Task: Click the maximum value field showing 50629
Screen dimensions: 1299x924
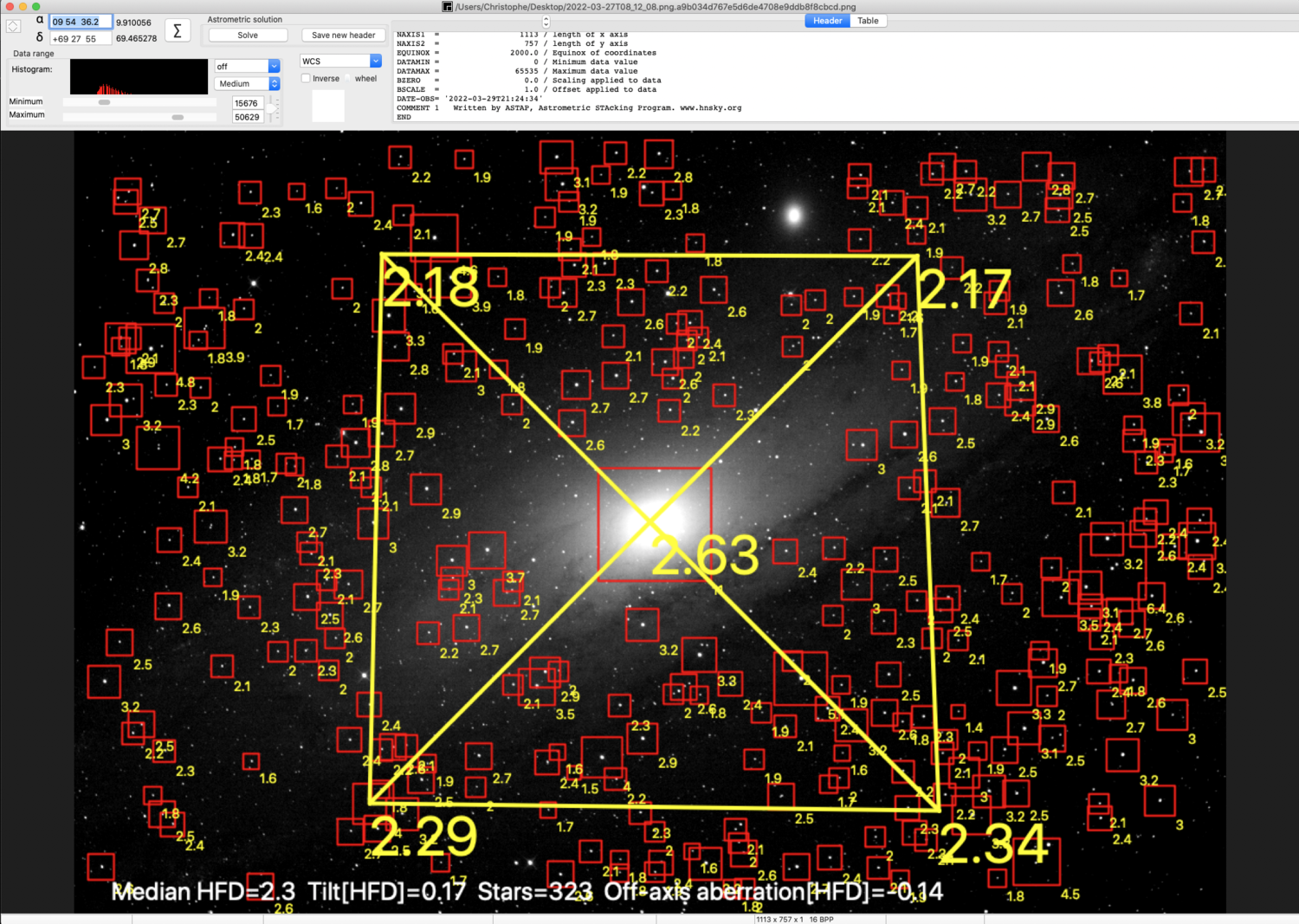Action: point(247,117)
